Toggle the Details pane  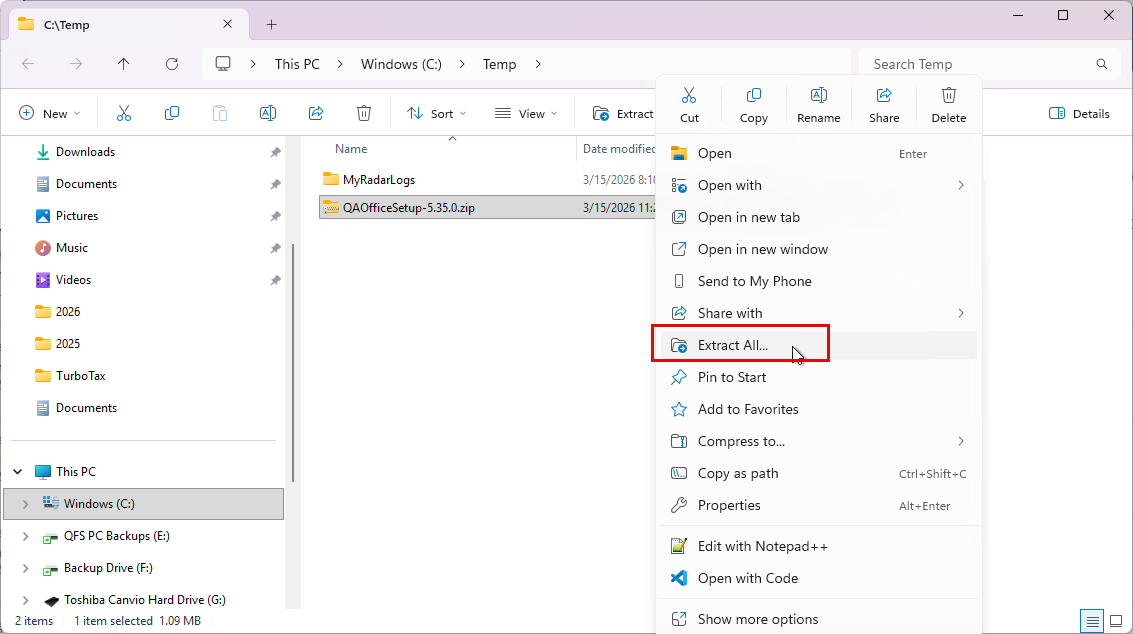pyautogui.click(x=1079, y=114)
